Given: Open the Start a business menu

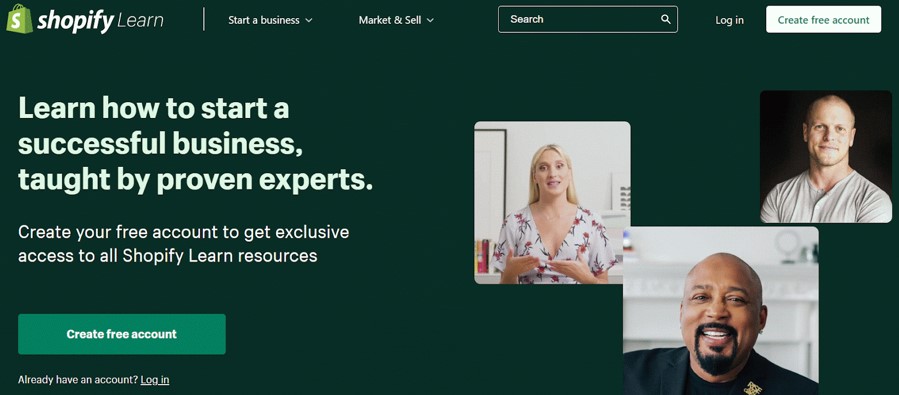Looking at the screenshot, I should 270,20.
